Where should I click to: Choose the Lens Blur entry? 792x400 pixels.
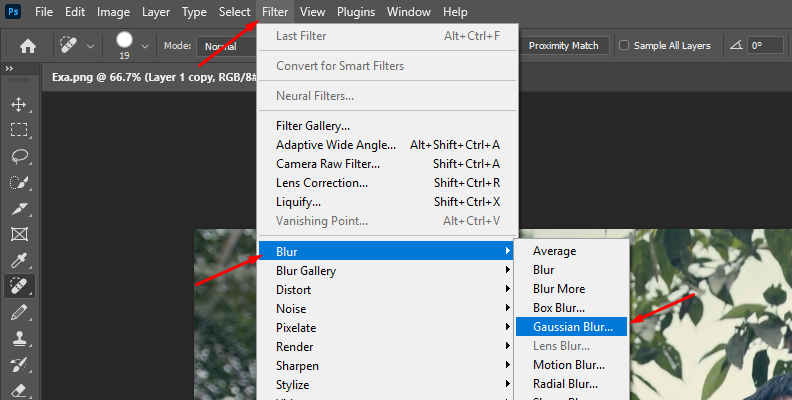point(572,346)
